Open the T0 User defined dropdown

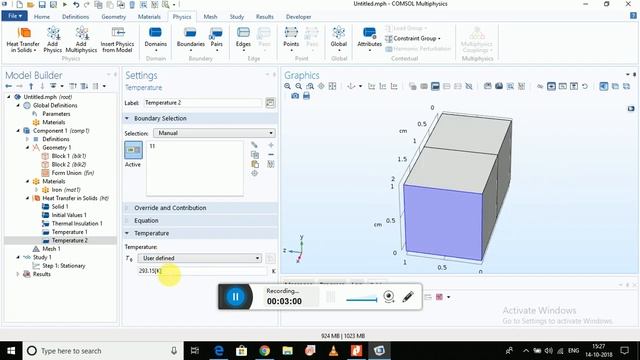[200, 258]
